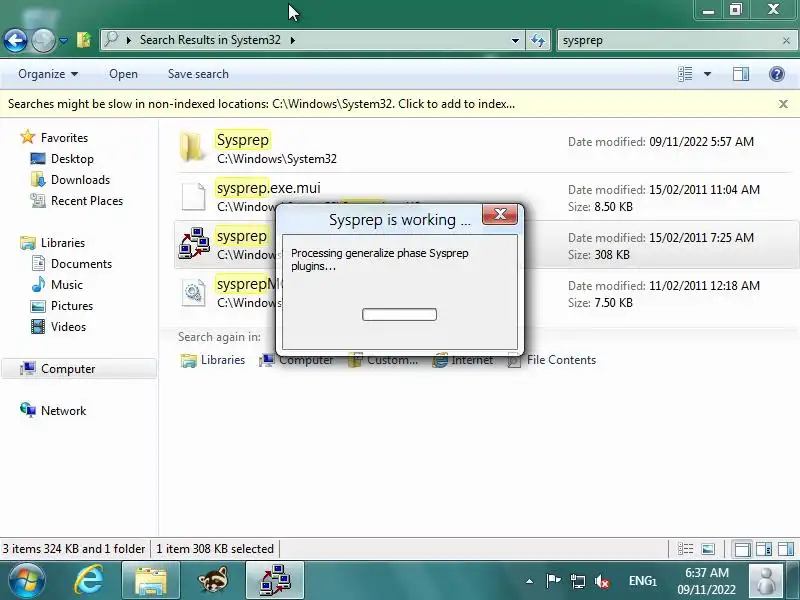Click the search magnifier icon in address bar
Screen dimensions: 800x600
click(x=111, y=40)
